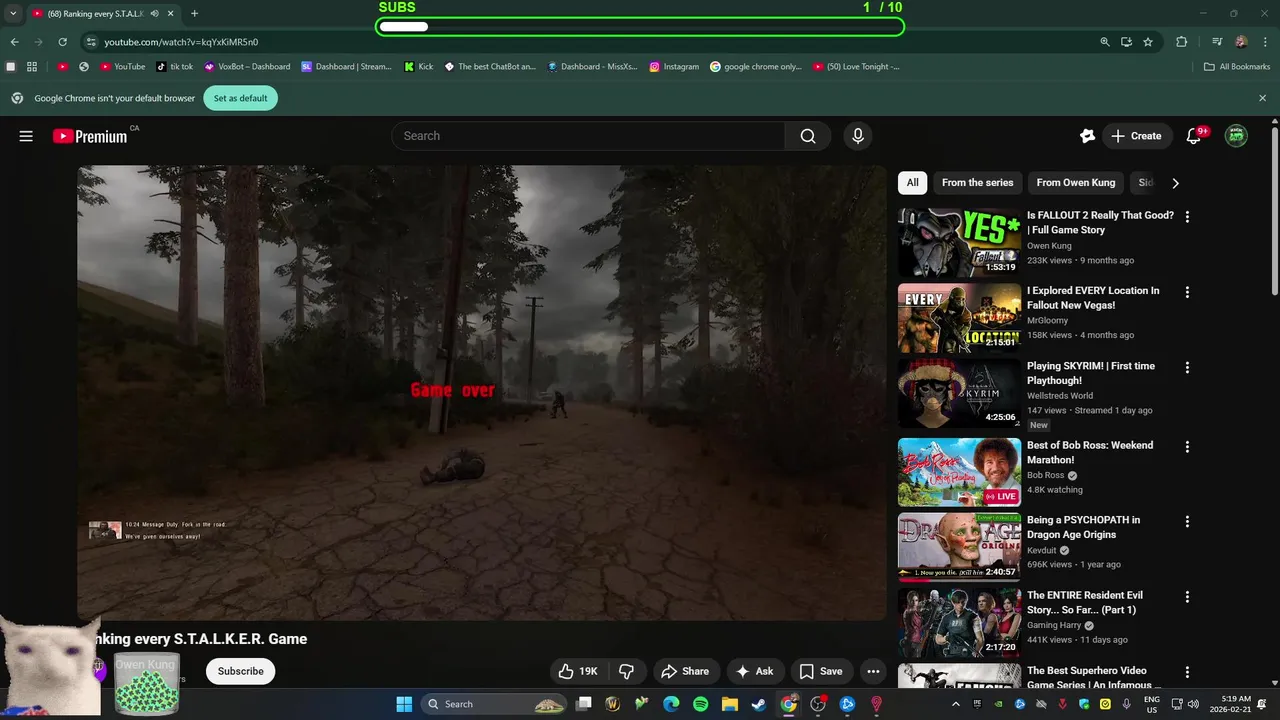
Task: Like the video (19K)
Action: point(577,671)
